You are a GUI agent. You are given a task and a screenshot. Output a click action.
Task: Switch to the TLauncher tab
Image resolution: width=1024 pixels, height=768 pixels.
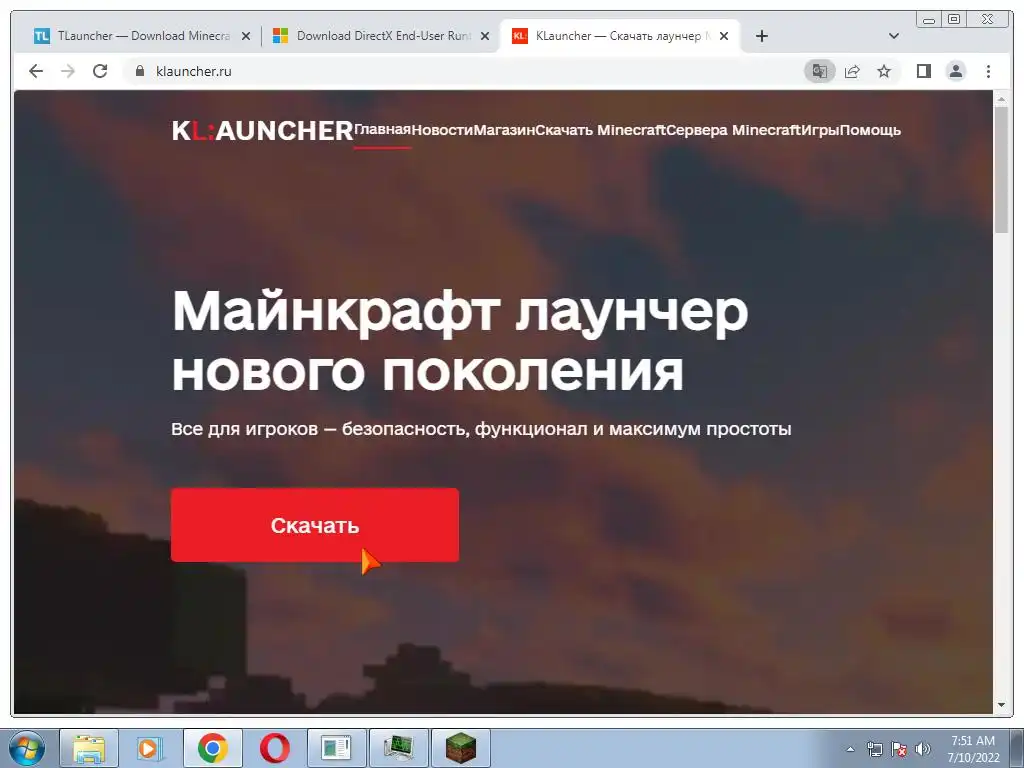[142, 36]
